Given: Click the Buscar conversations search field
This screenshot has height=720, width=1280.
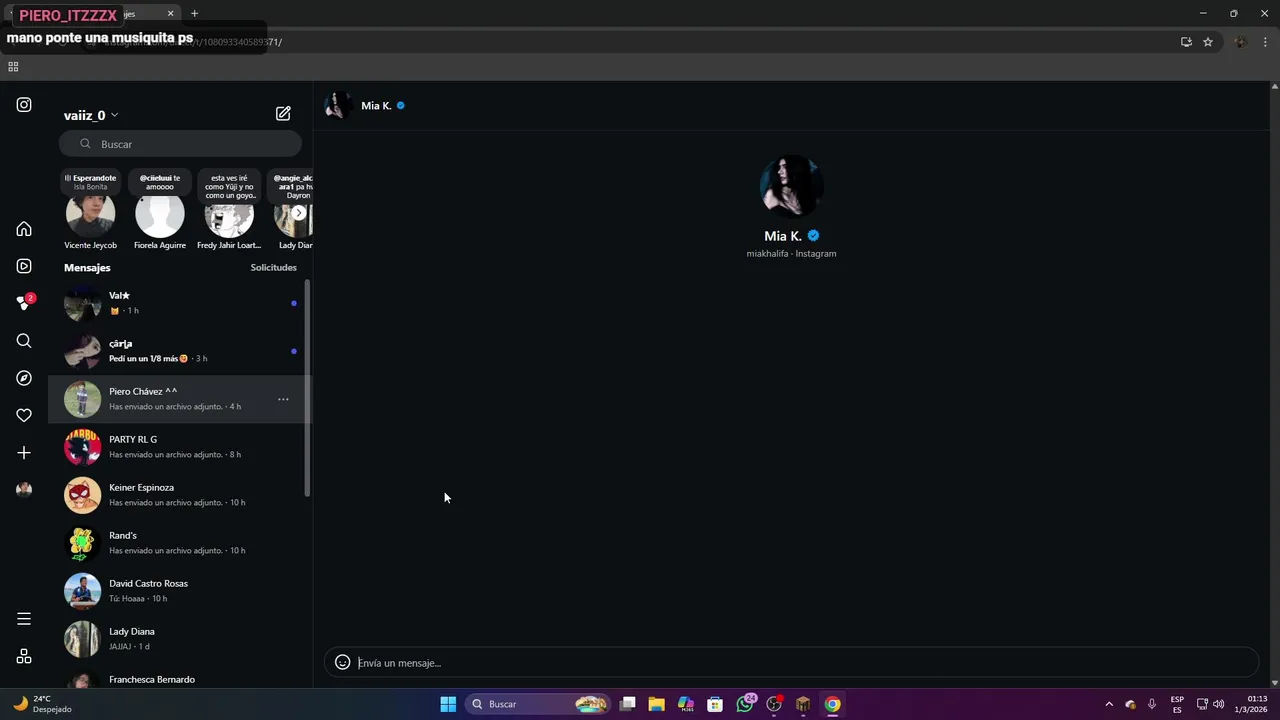Looking at the screenshot, I should click(x=180, y=144).
